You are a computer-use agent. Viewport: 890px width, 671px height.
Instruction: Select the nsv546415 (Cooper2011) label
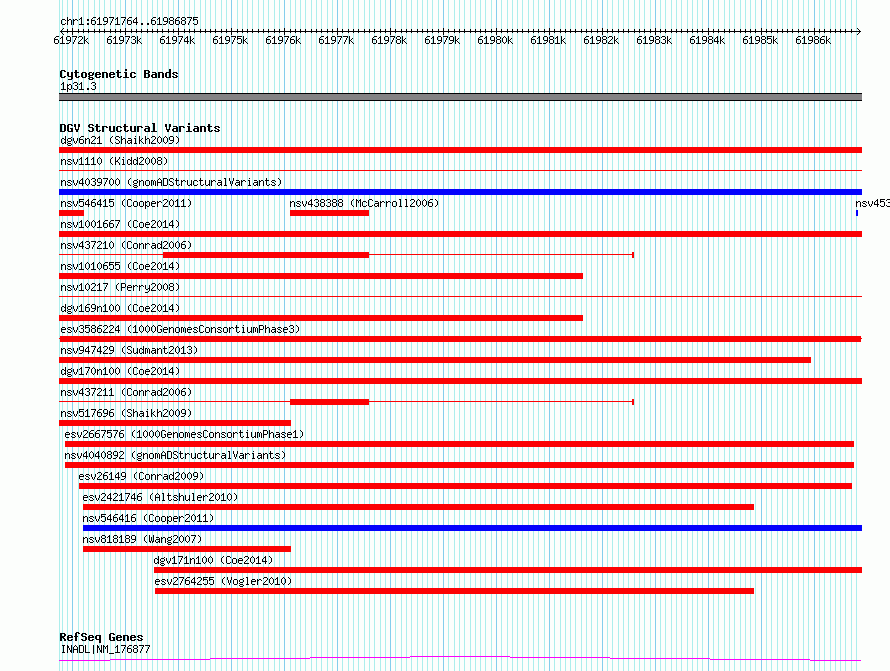(x=126, y=203)
